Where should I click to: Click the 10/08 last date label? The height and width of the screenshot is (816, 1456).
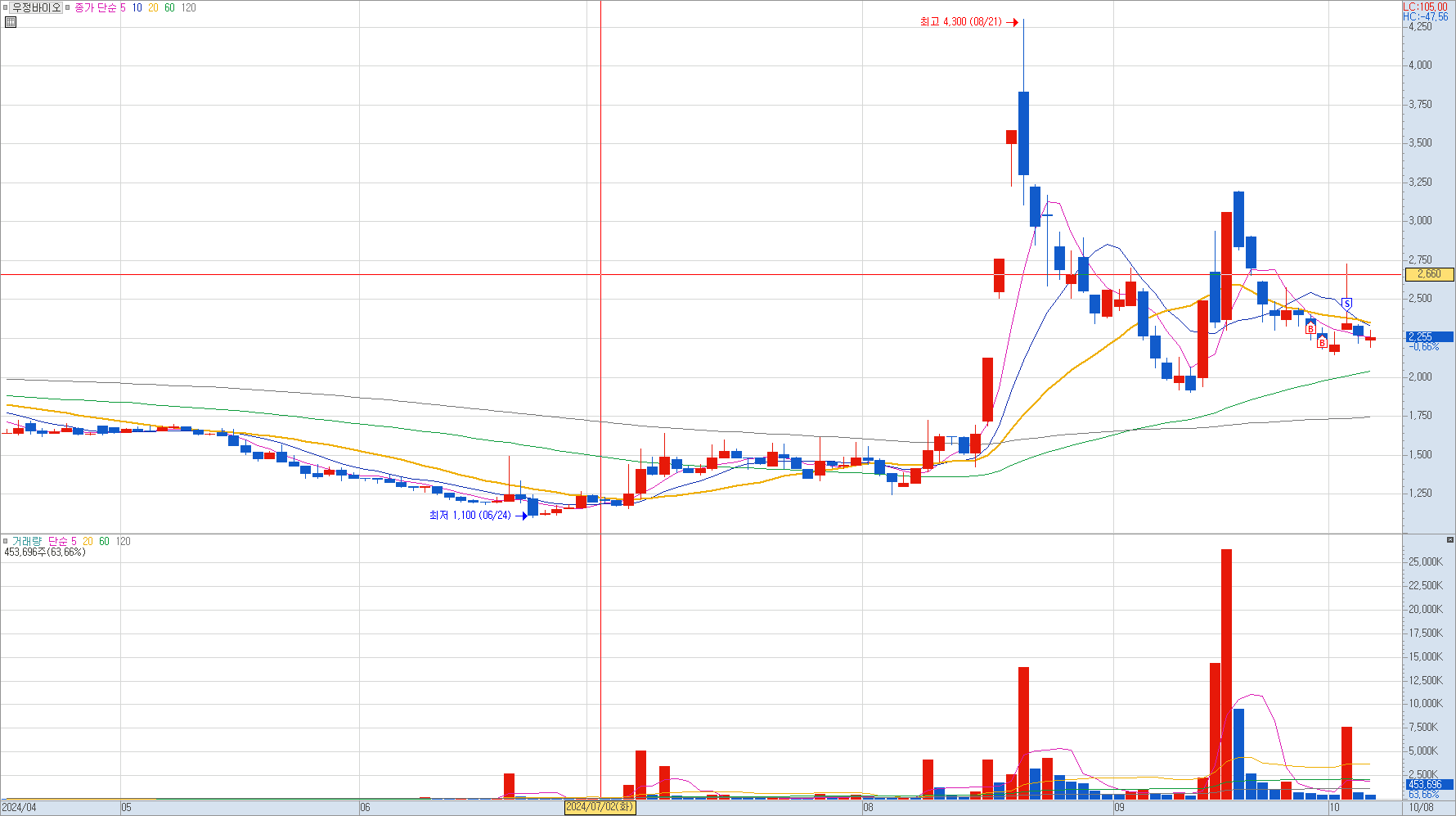(x=1422, y=807)
